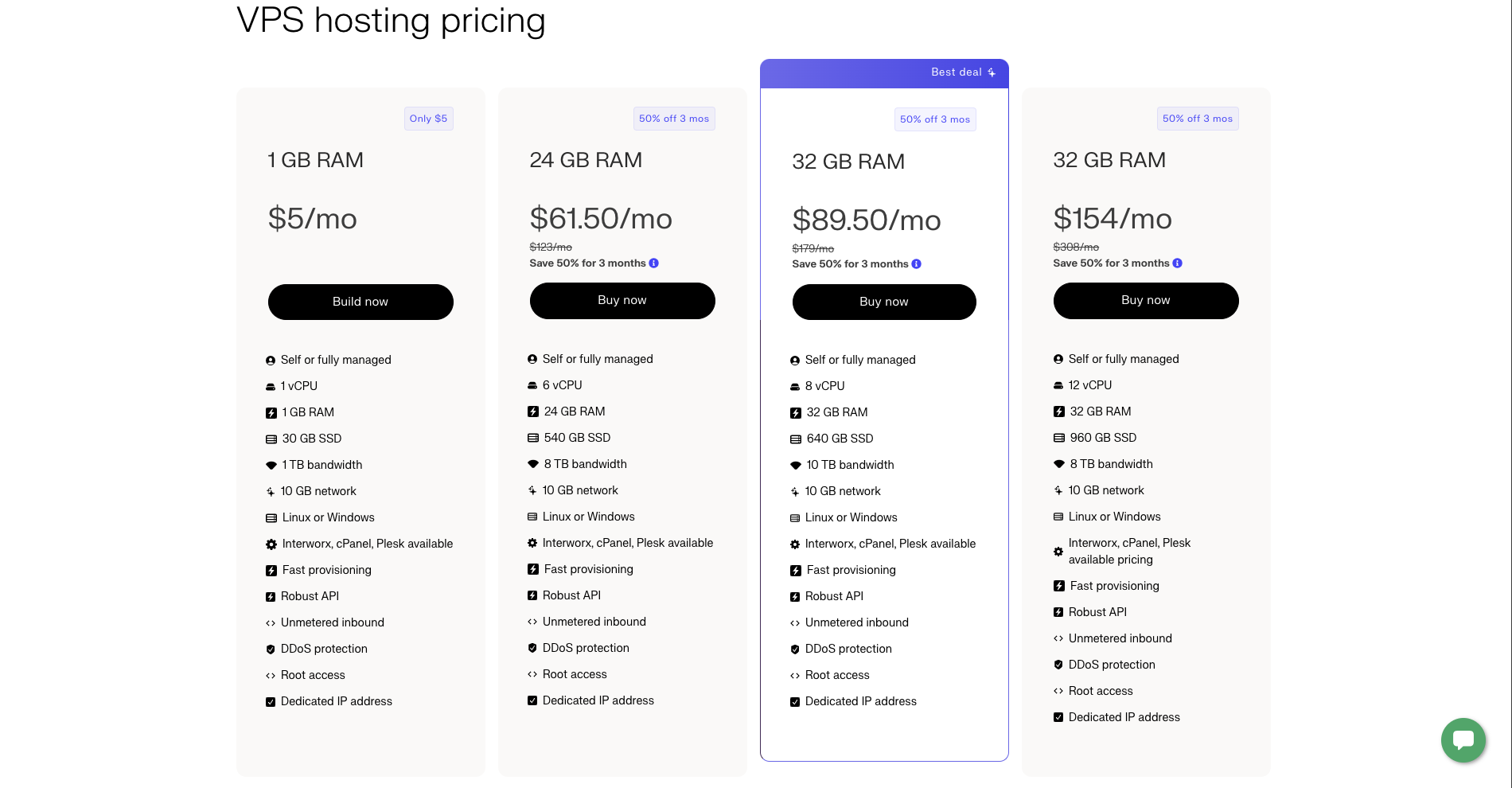Open the green live chat bubble
The width and height of the screenshot is (1512, 788).
point(1463,739)
